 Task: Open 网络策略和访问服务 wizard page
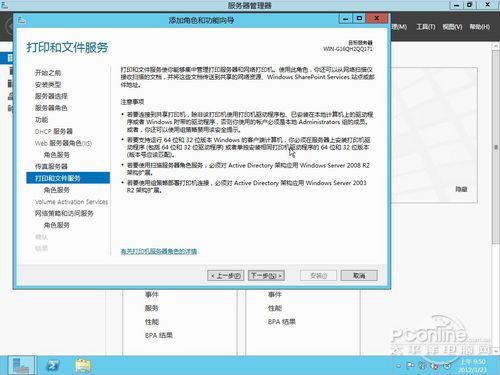[64, 213]
